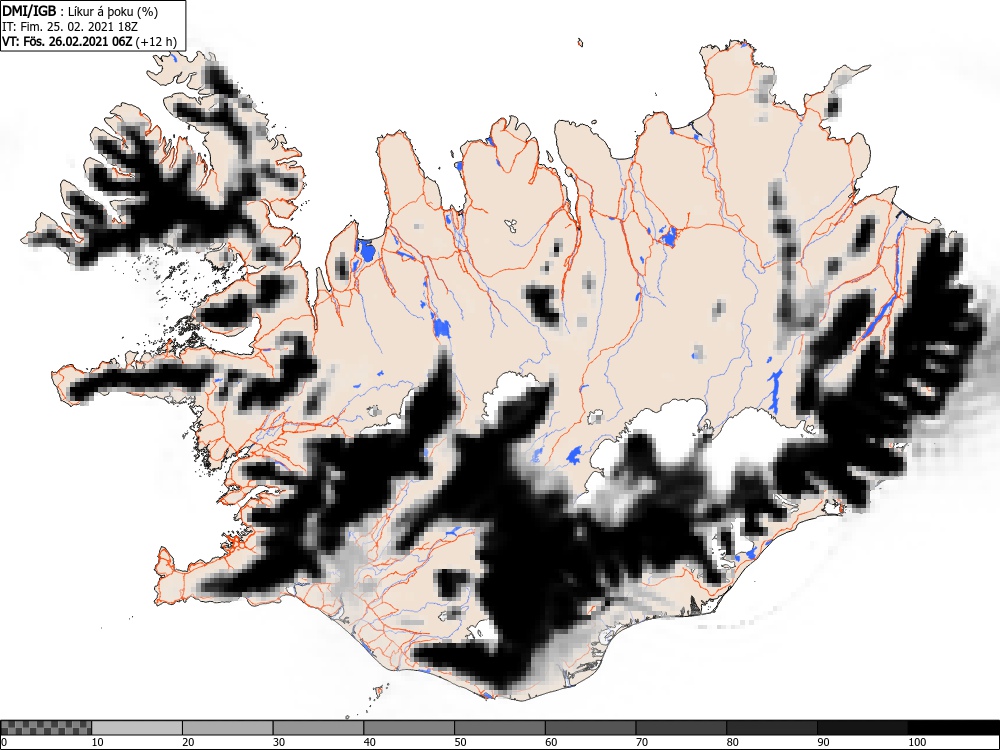Click the legend label '100'

(x=916, y=742)
